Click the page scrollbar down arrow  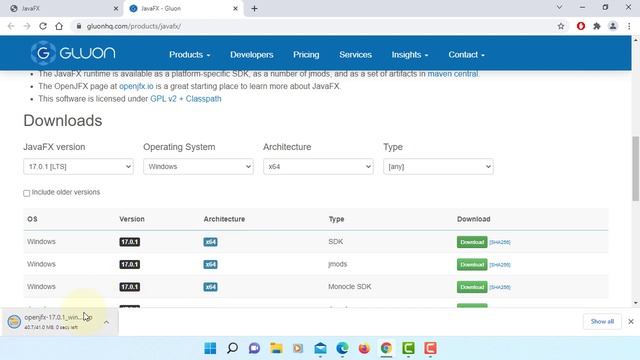tap(636, 303)
